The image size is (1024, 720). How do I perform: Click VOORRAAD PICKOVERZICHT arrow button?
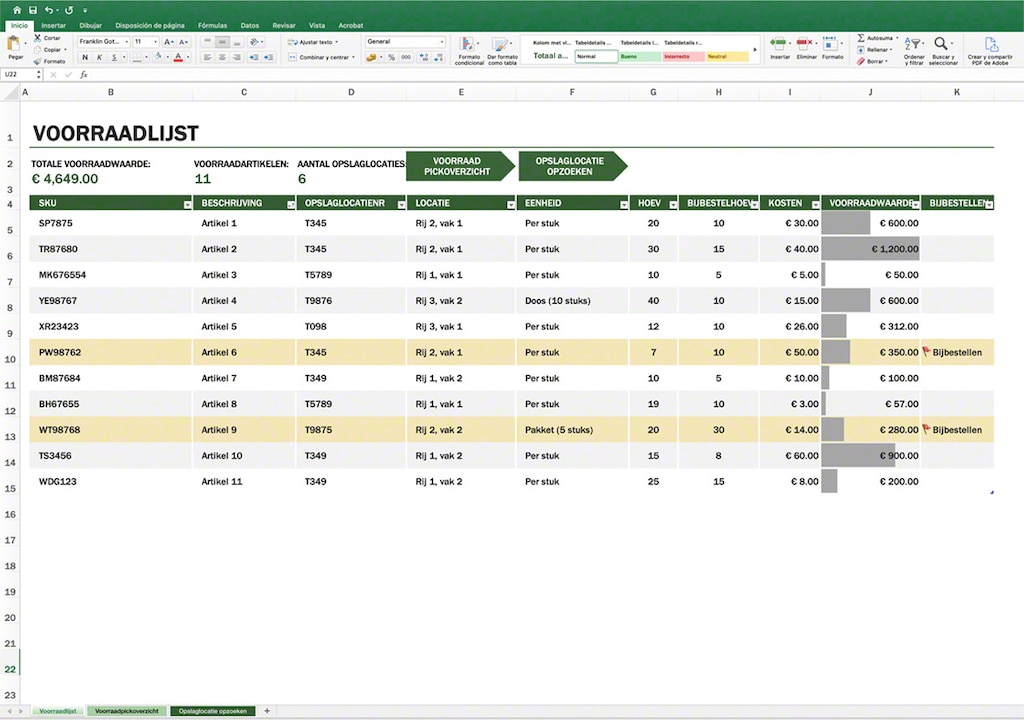point(460,166)
